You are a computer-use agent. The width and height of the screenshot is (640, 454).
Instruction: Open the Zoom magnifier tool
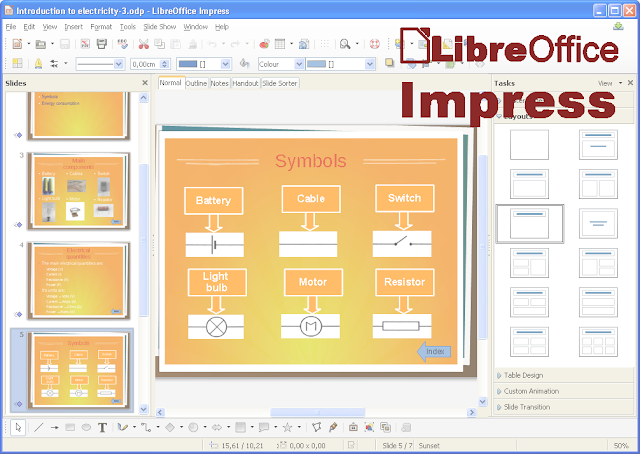[345, 44]
